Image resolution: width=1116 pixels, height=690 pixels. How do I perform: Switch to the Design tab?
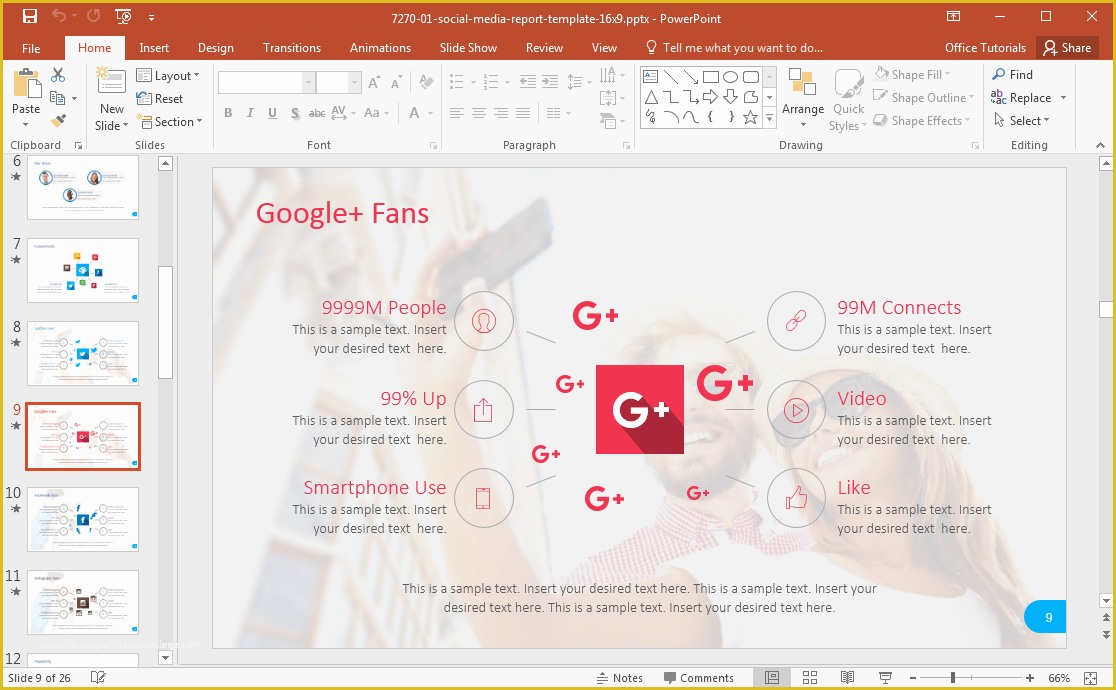[x=216, y=48]
